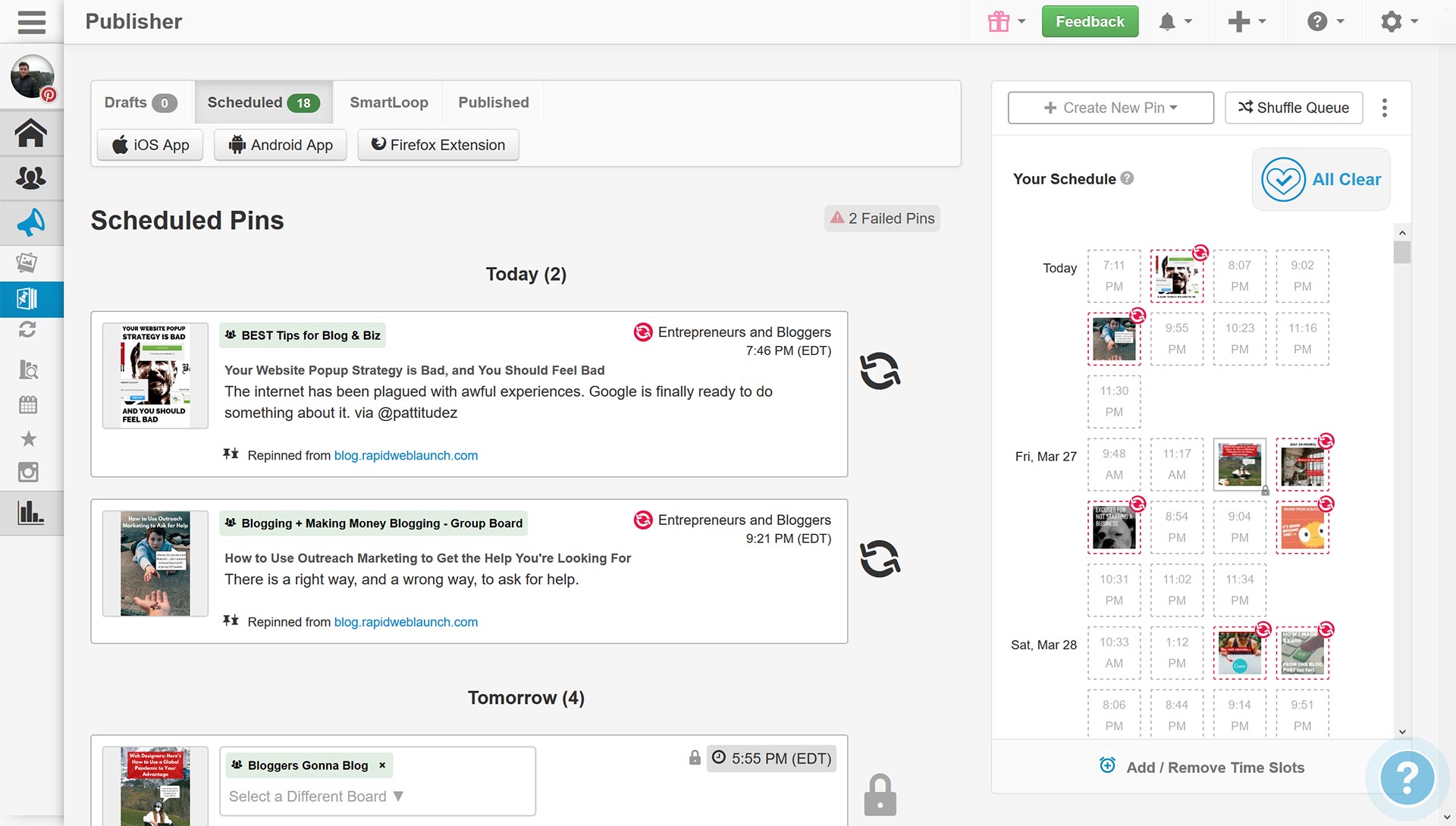
Task: Open the floating help question mark bubble
Action: 1407,777
